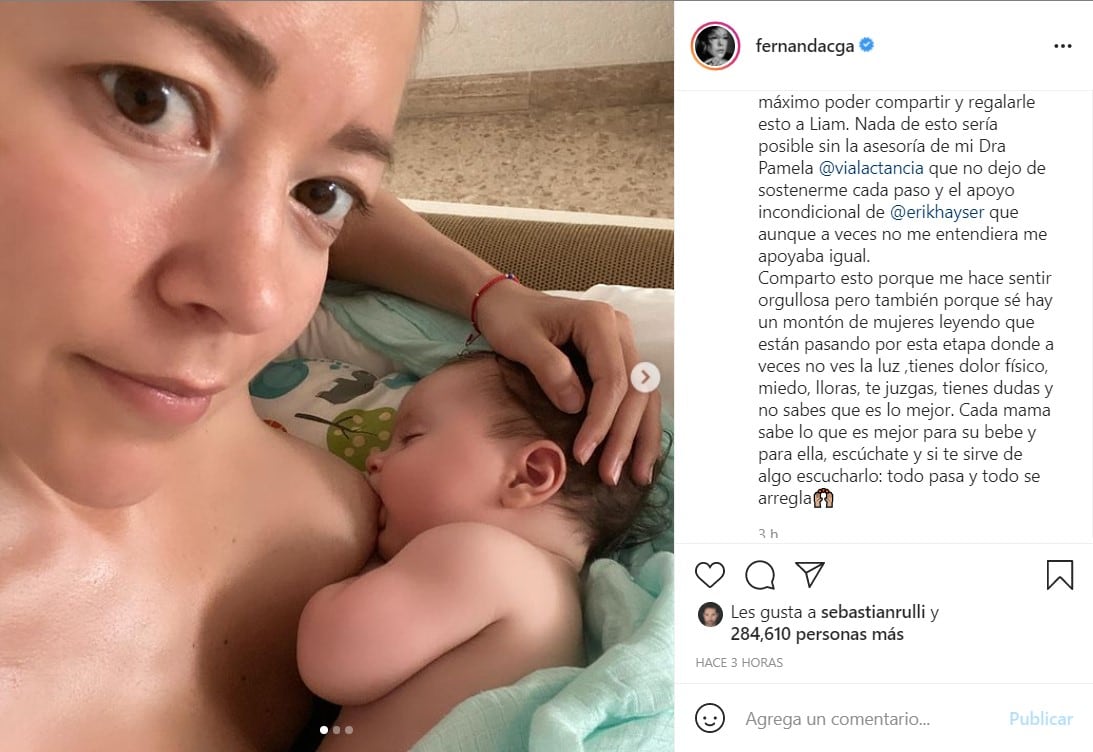Open comments via speech bubble icon
The width and height of the screenshot is (1093, 752).
point(760,575)
